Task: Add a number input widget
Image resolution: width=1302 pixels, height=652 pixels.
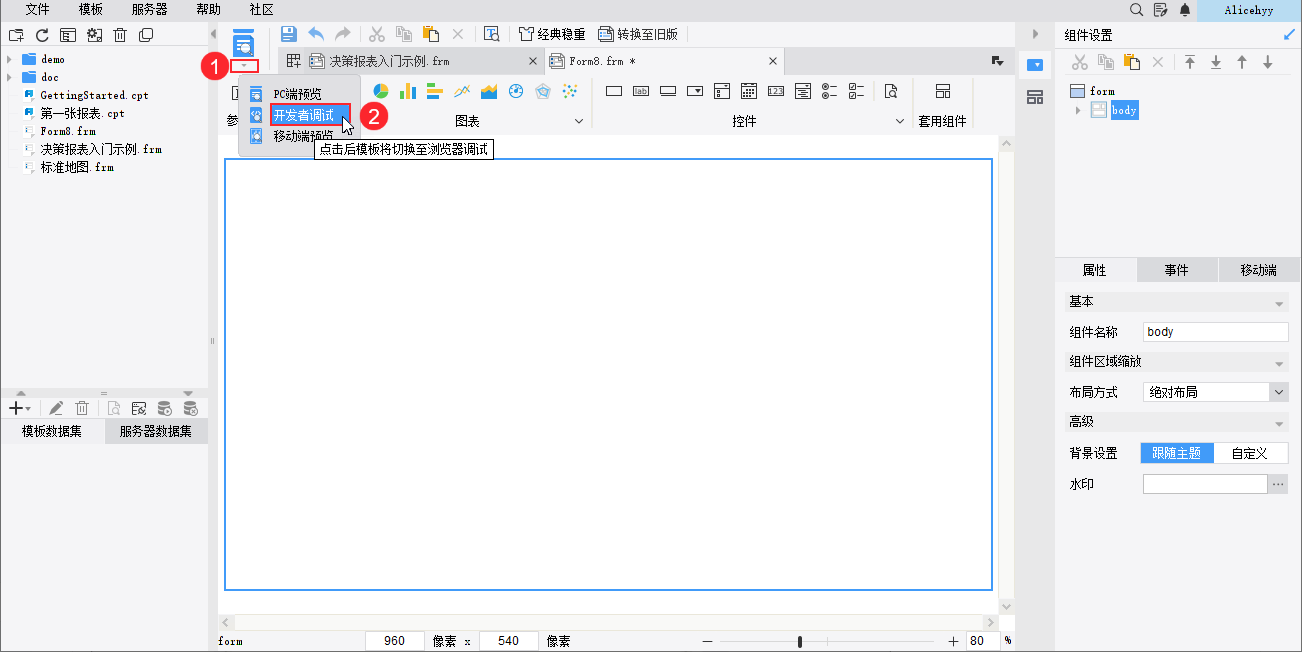Action: 776,91
